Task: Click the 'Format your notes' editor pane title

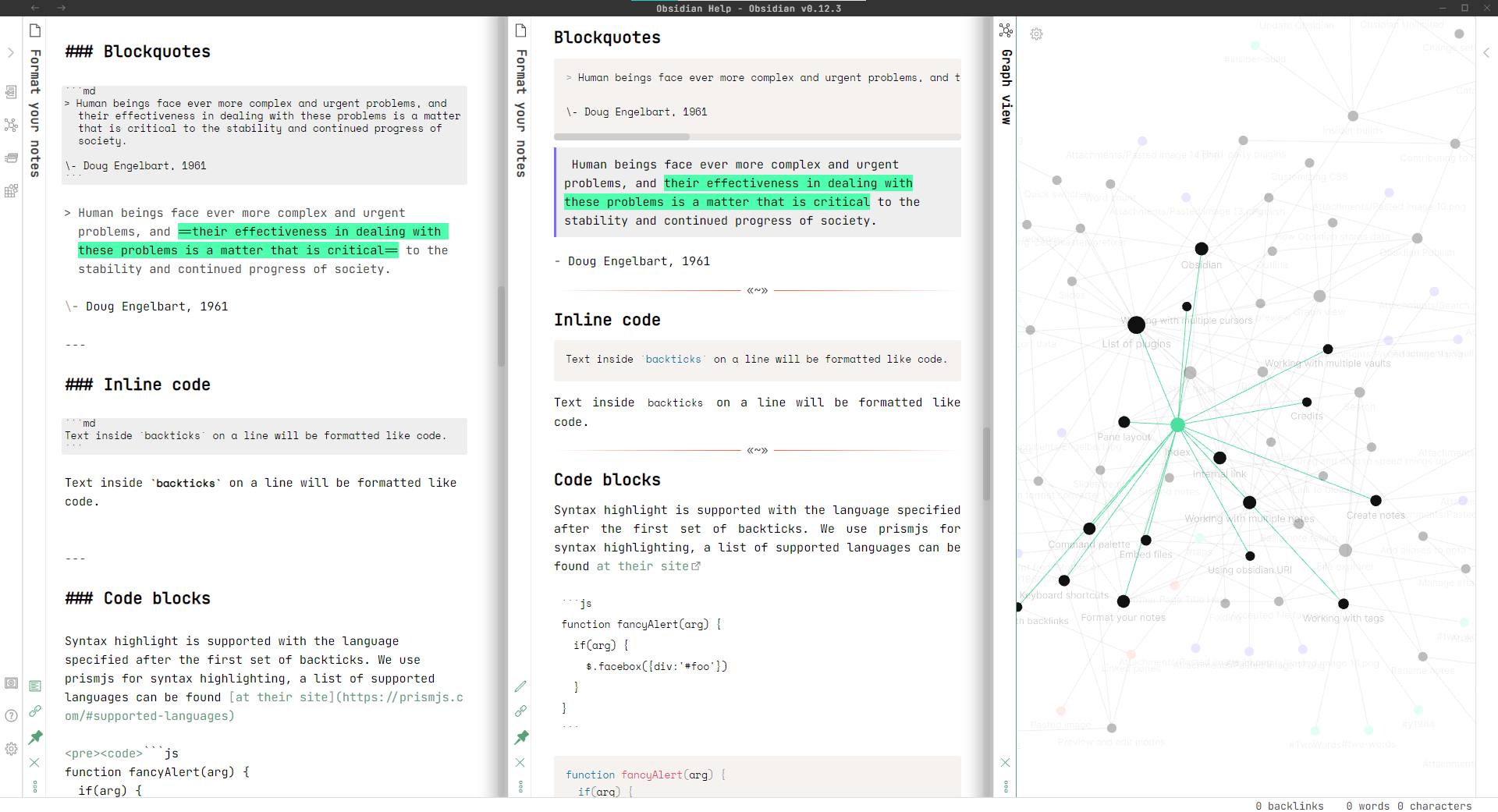Action: (35, 113)
